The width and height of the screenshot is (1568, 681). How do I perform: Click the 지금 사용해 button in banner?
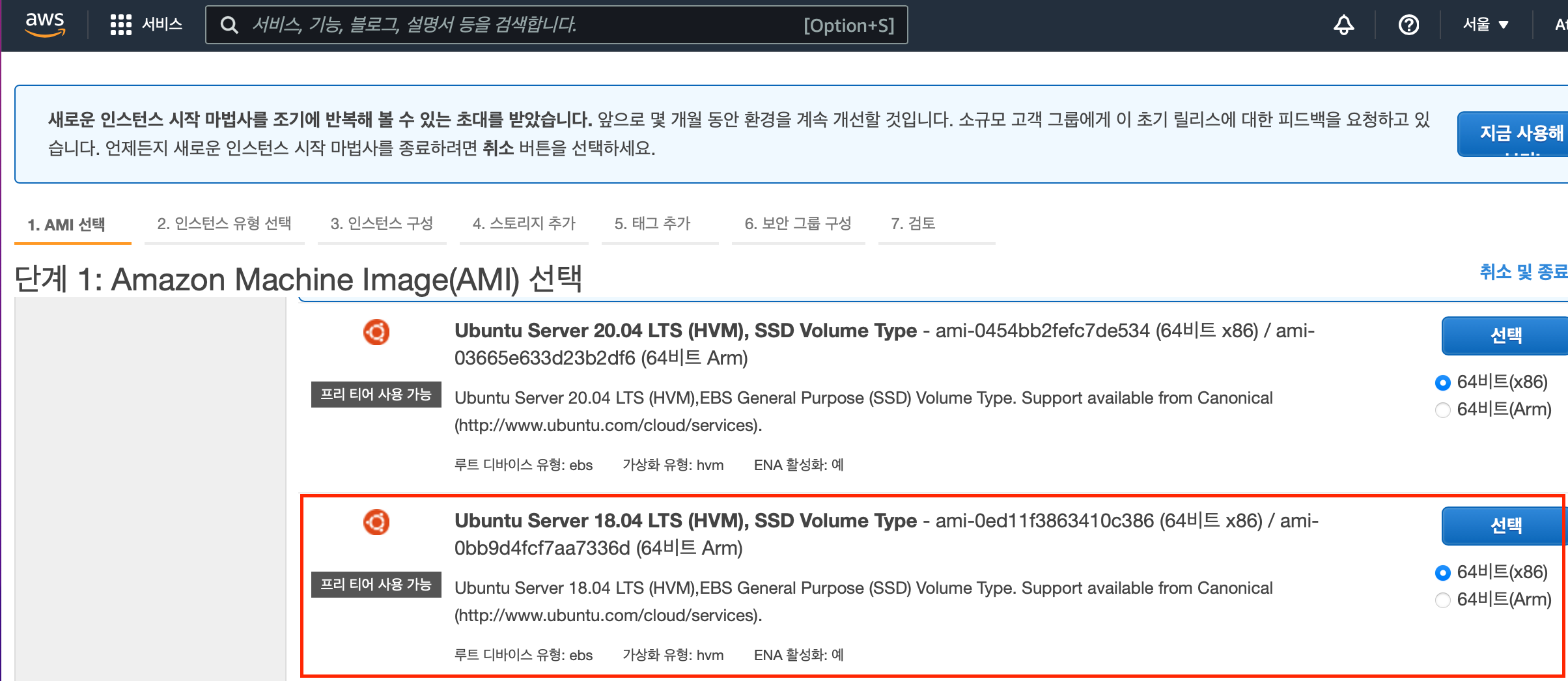1513,134
